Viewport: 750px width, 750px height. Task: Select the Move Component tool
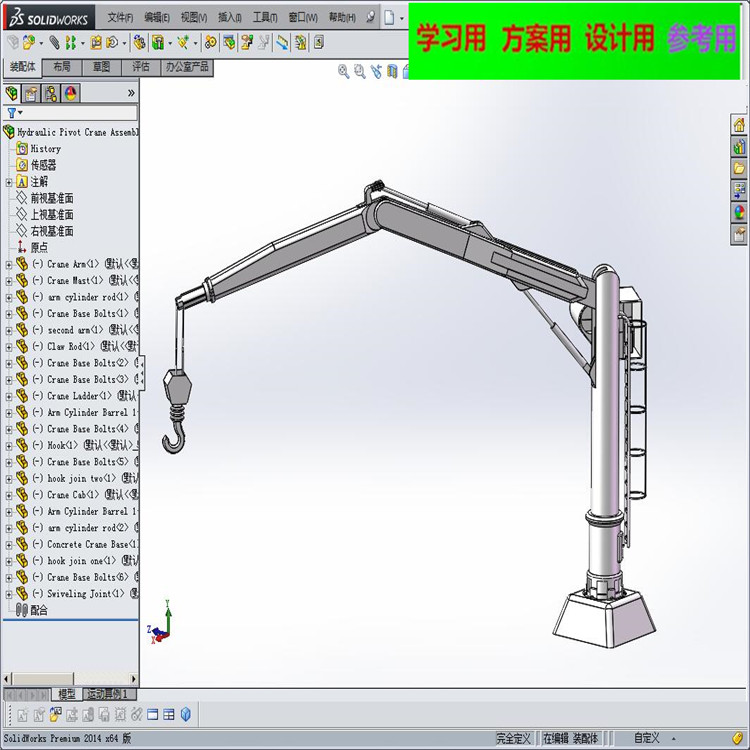coord(112,43)
